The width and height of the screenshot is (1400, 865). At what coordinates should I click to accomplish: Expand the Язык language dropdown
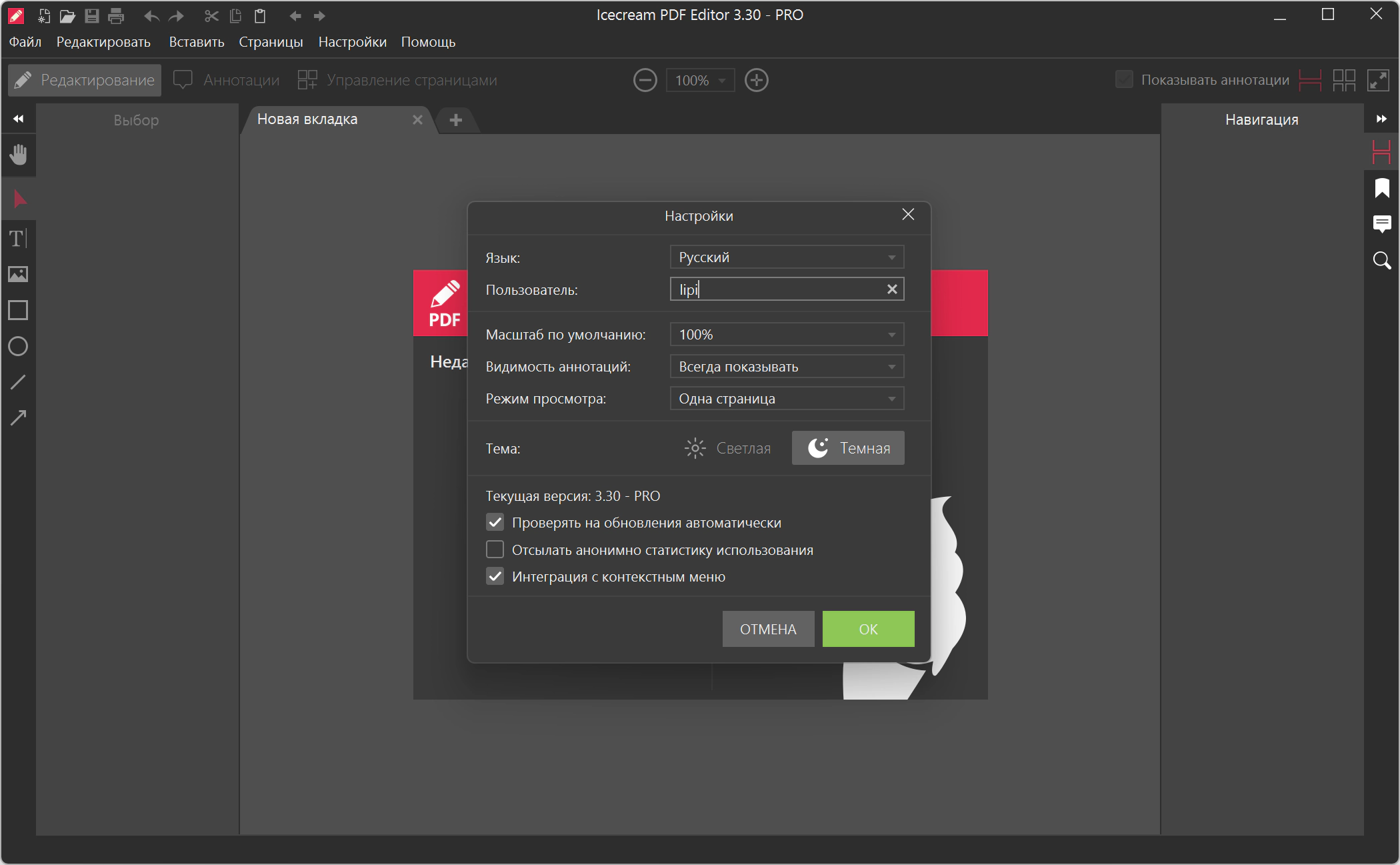[787, 257]
